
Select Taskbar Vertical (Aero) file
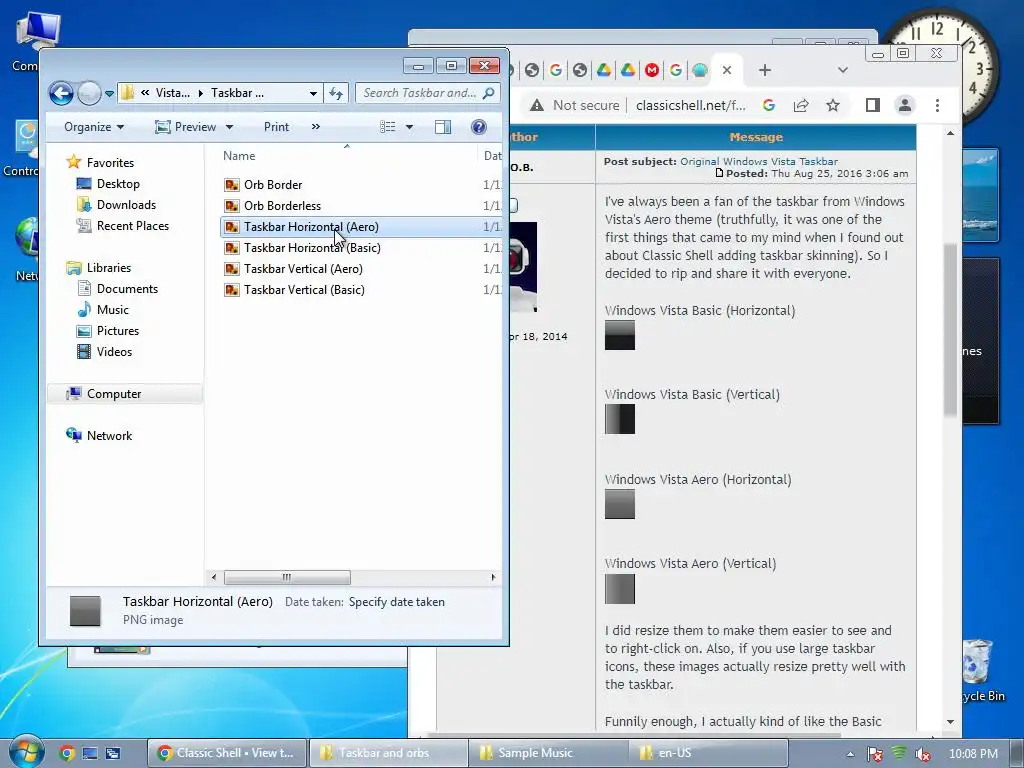tap(303, 268)
